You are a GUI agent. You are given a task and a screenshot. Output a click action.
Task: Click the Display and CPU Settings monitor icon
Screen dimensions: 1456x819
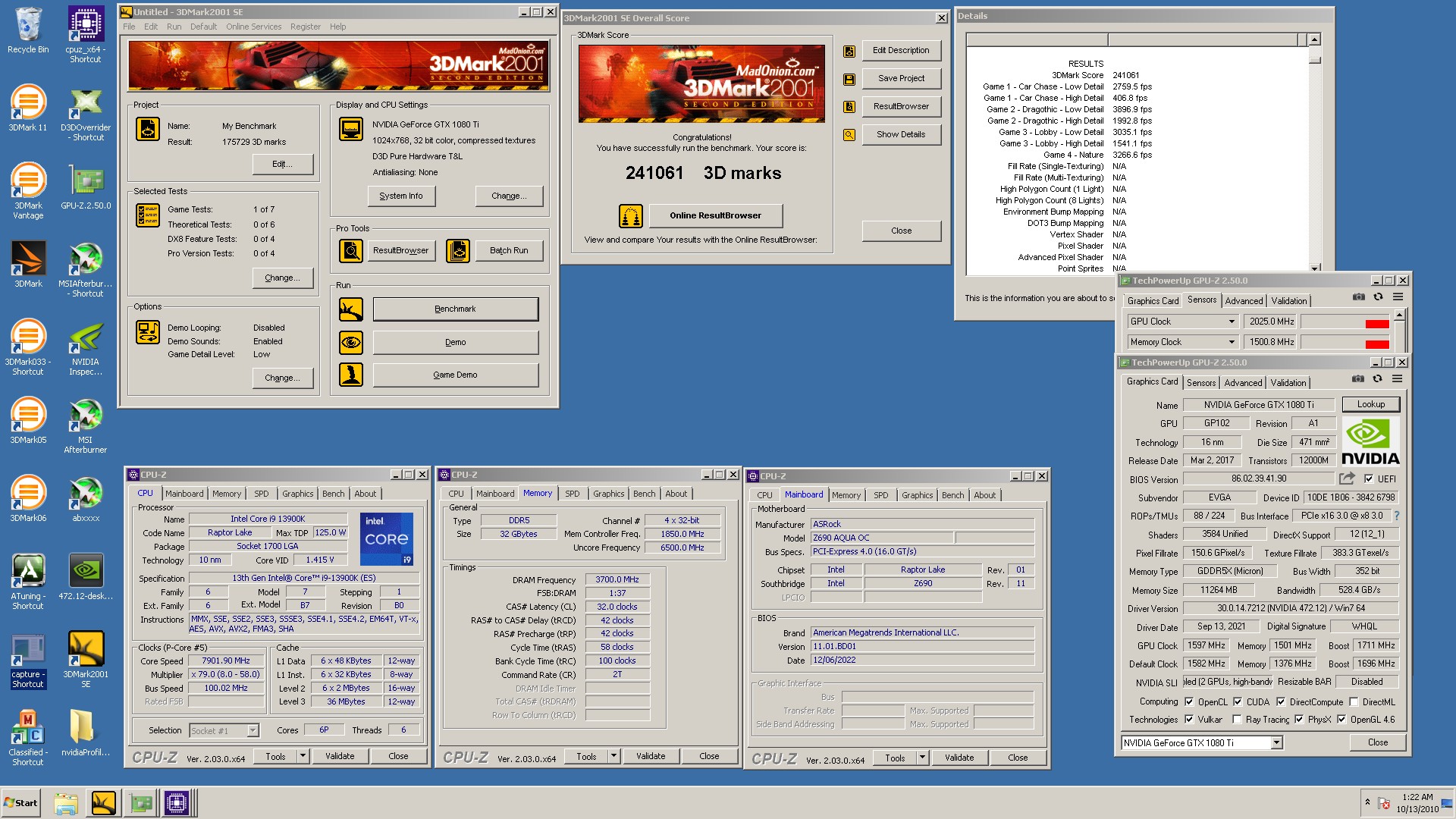351,129
